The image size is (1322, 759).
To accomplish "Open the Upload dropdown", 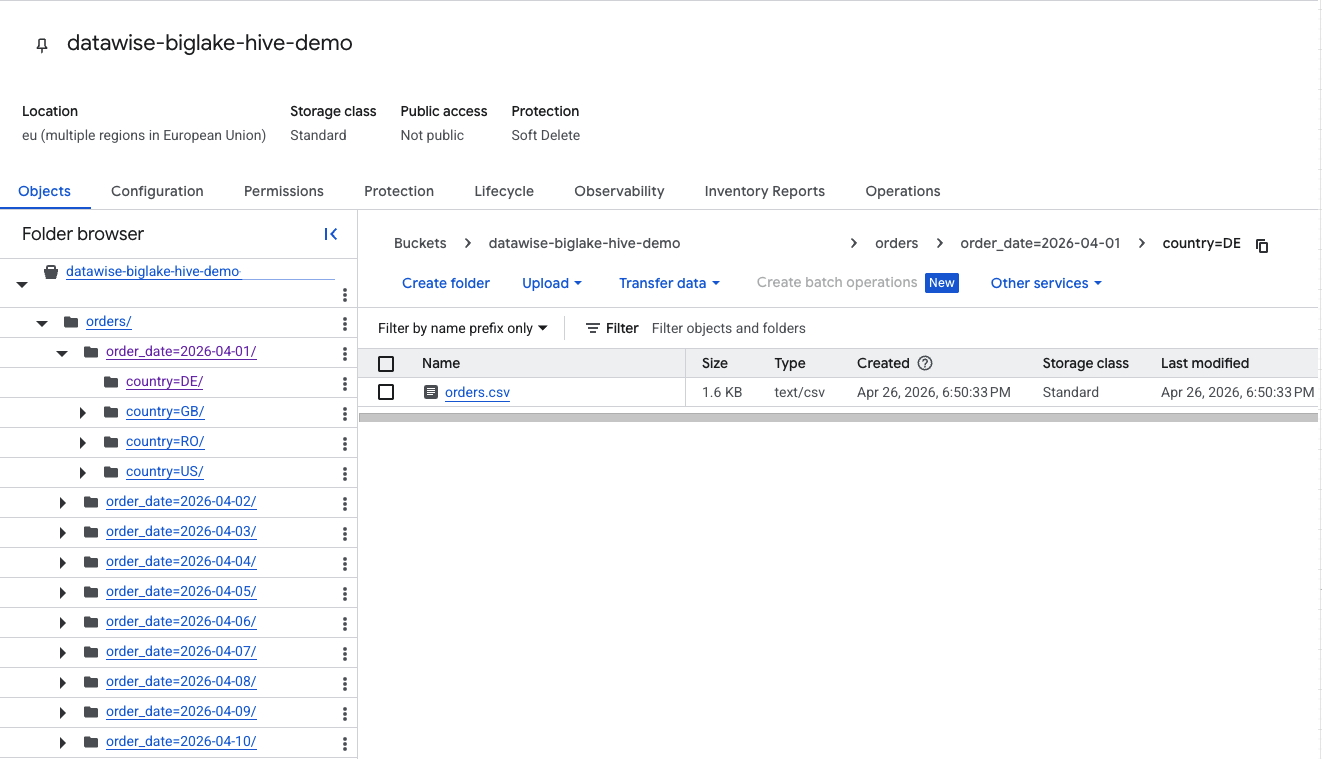I will coord(552,283).
